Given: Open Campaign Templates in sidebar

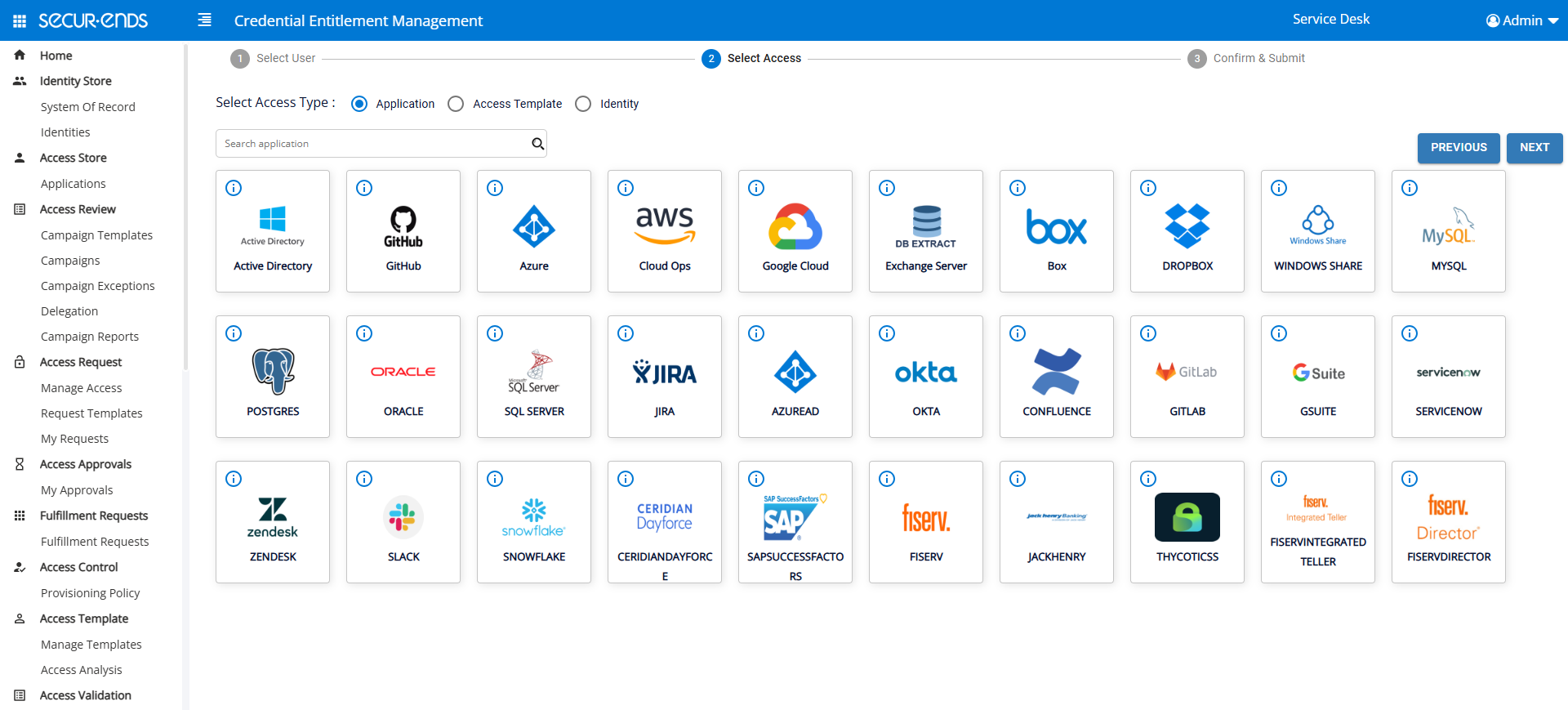Looking at the screenshot, I should click(x=96, y=235).
